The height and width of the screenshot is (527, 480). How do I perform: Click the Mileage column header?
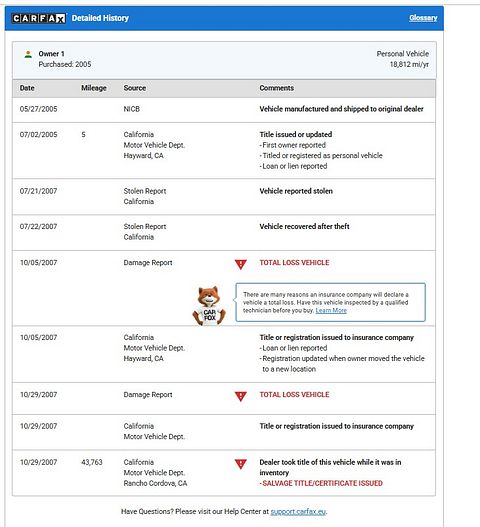(94, 88)
